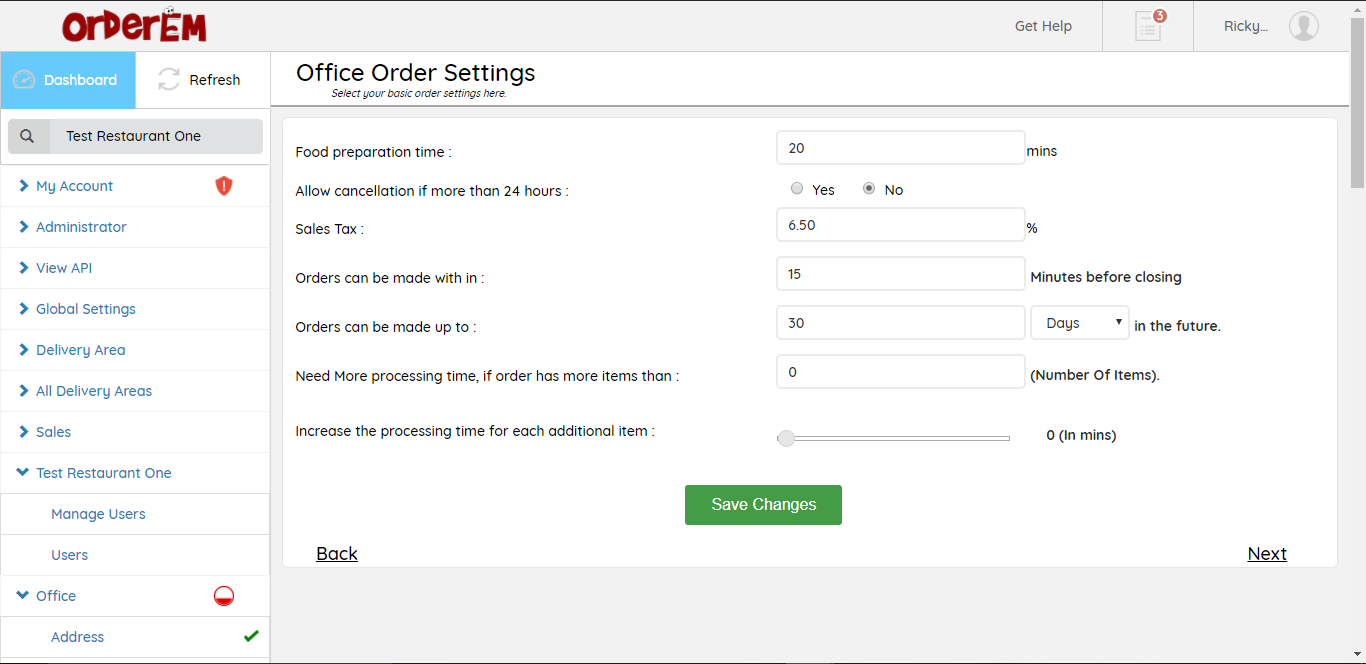
Task: Open the notifications list icon with badge
Action: (1148, 26)
